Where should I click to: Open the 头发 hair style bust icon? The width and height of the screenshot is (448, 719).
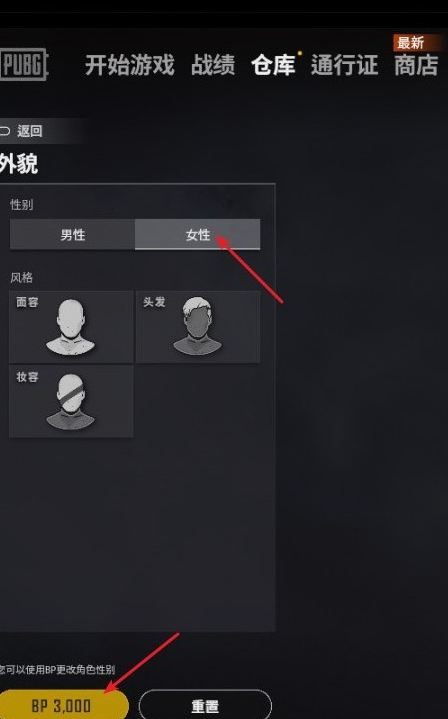point(197,326)
